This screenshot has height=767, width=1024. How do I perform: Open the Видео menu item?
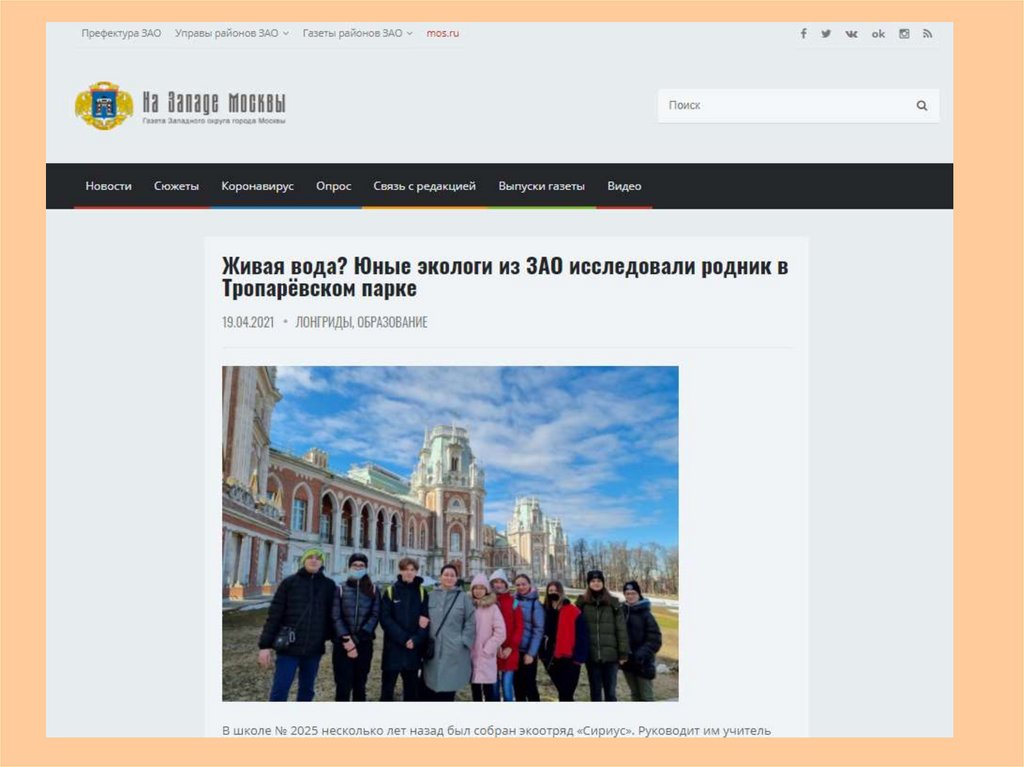point(624,186)
